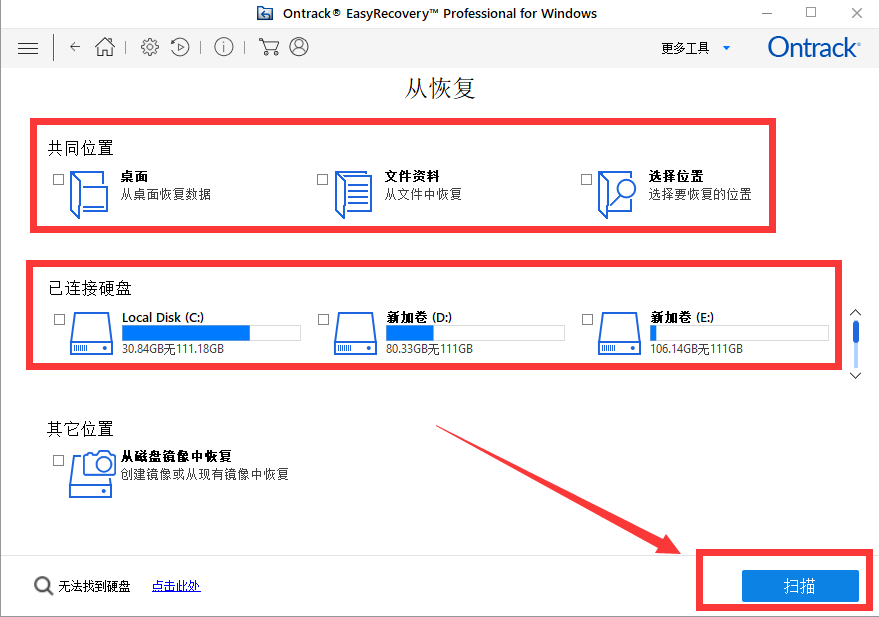
Task: Open the hamburger menu
Action: [28, 48]
